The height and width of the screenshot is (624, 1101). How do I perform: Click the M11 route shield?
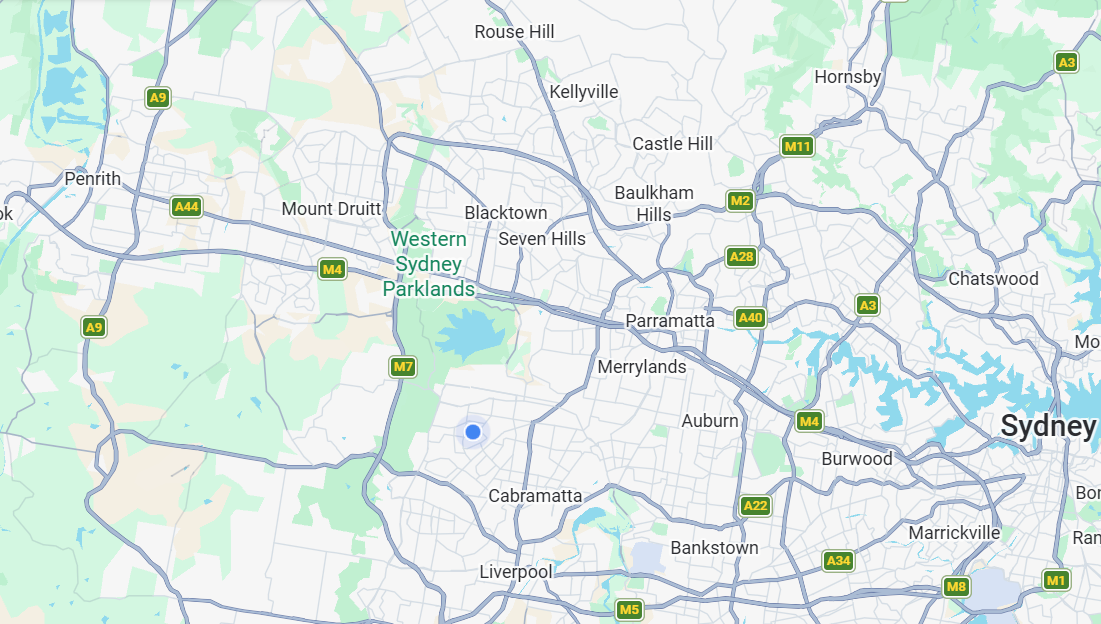click(798, 147)
